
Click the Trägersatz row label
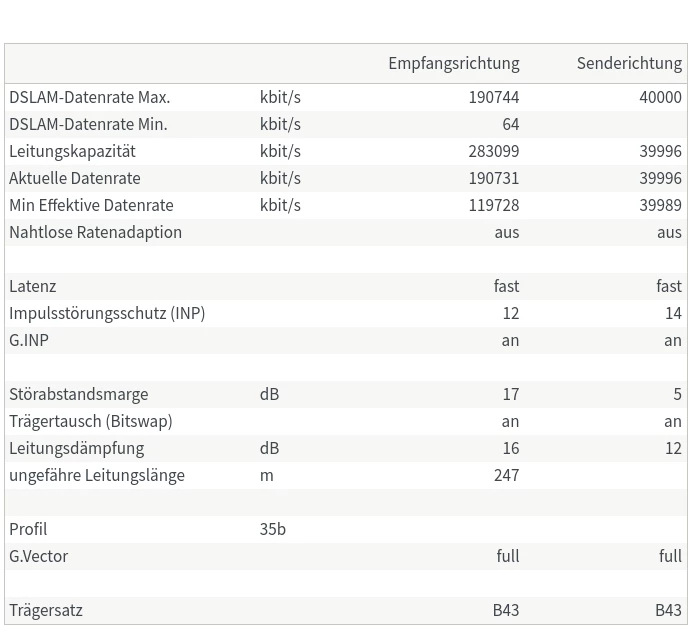pos(46,610)
